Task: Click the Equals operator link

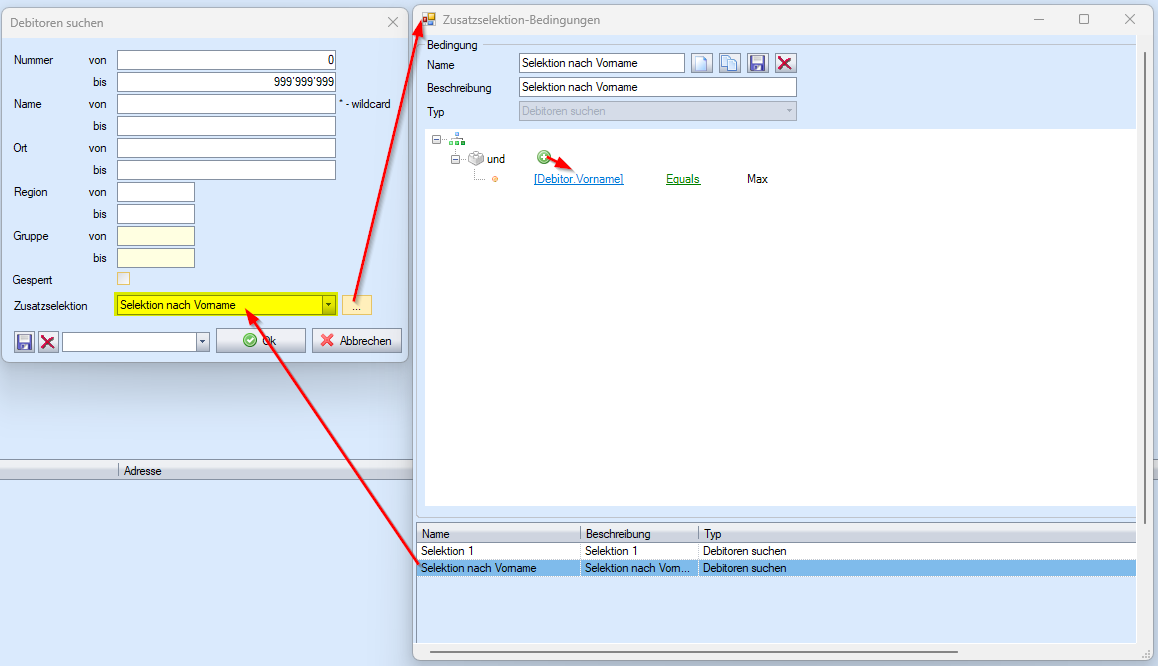Action: click(x=682, y=179)
